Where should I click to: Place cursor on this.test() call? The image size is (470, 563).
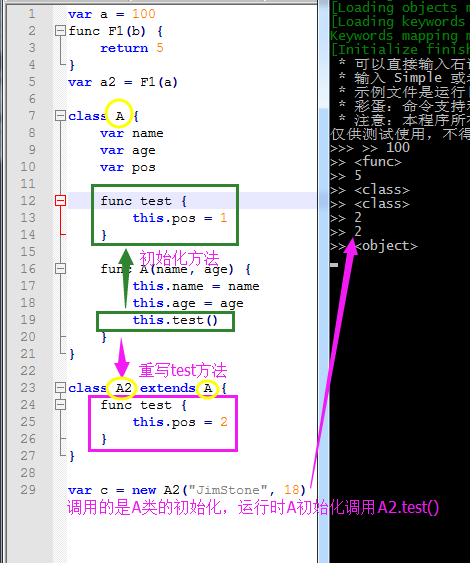click(175, 320)
